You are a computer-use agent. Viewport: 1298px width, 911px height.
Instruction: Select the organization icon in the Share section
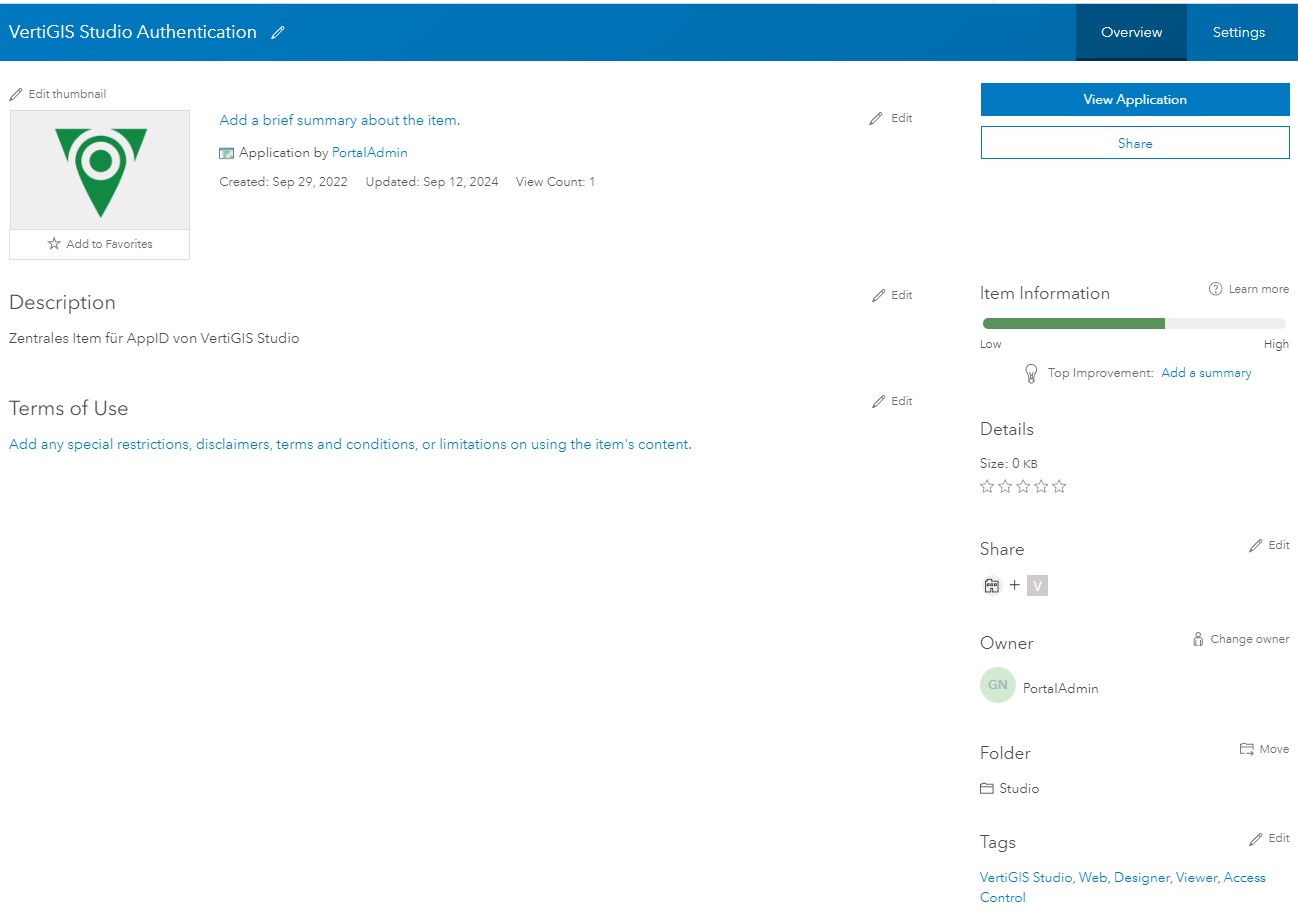[991, 585]
